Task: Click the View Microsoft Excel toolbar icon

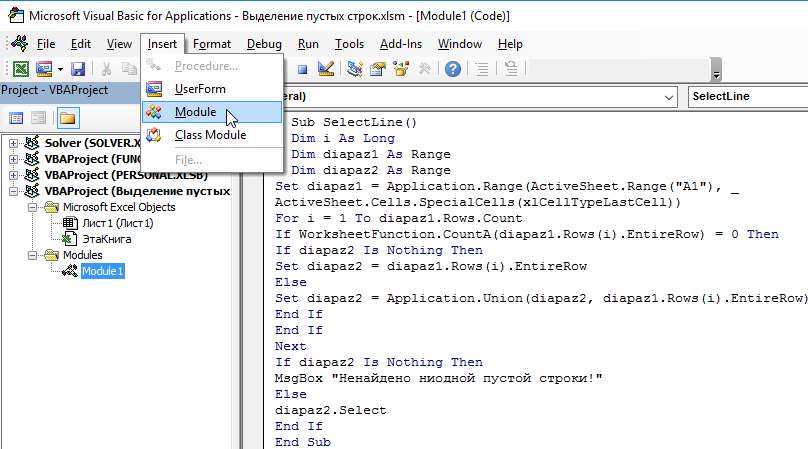Action: (20, 69)
